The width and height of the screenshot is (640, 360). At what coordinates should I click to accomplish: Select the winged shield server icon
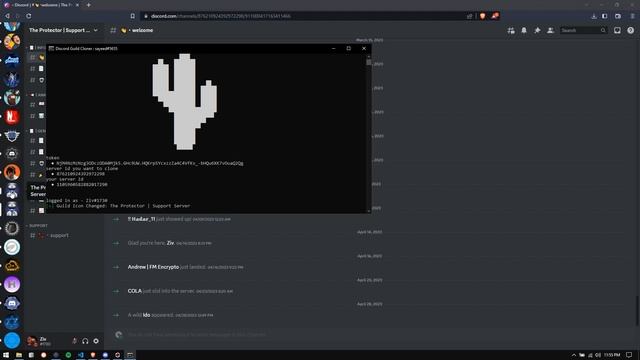[12, 136]
